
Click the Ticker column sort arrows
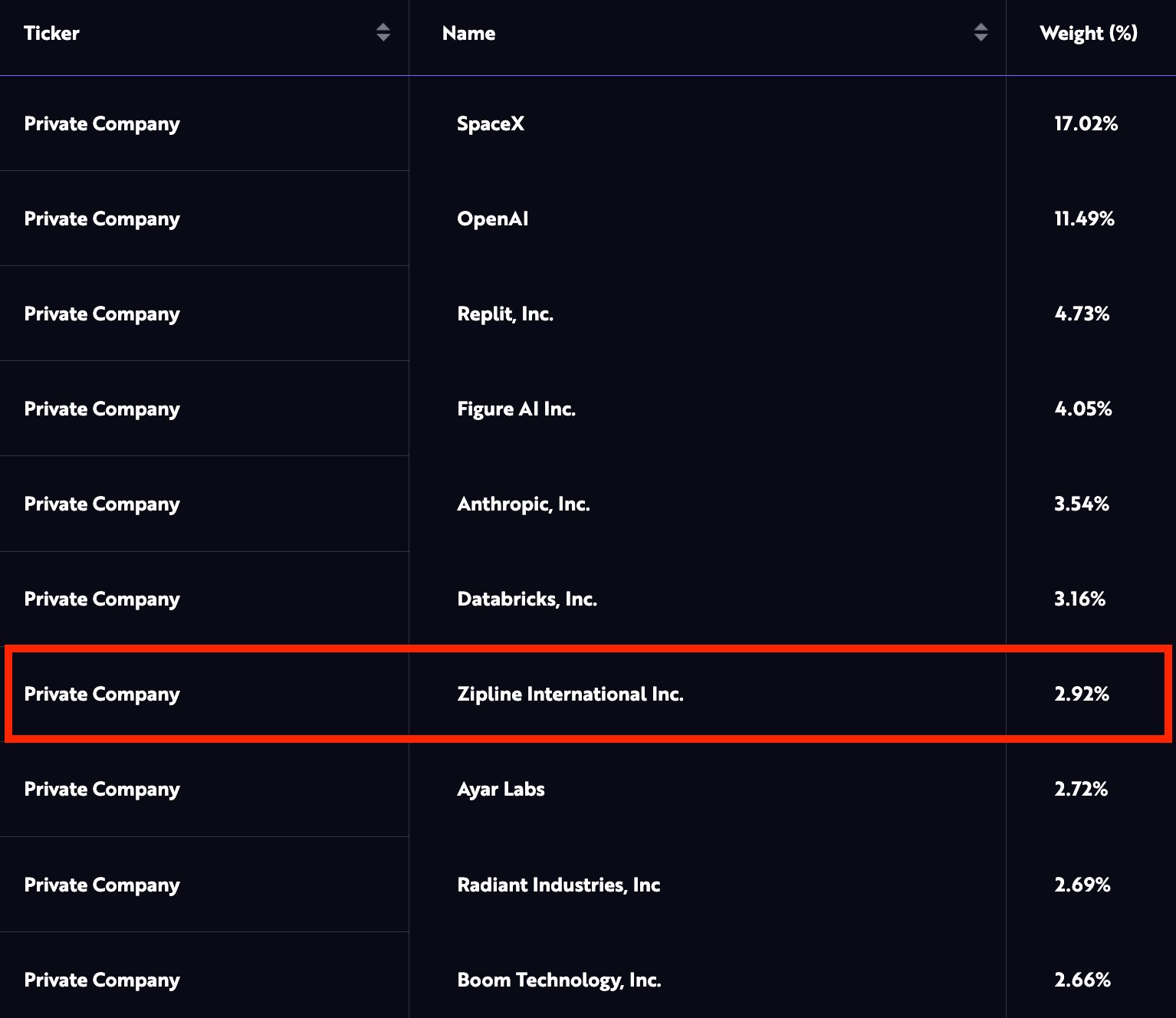[383, 32]
